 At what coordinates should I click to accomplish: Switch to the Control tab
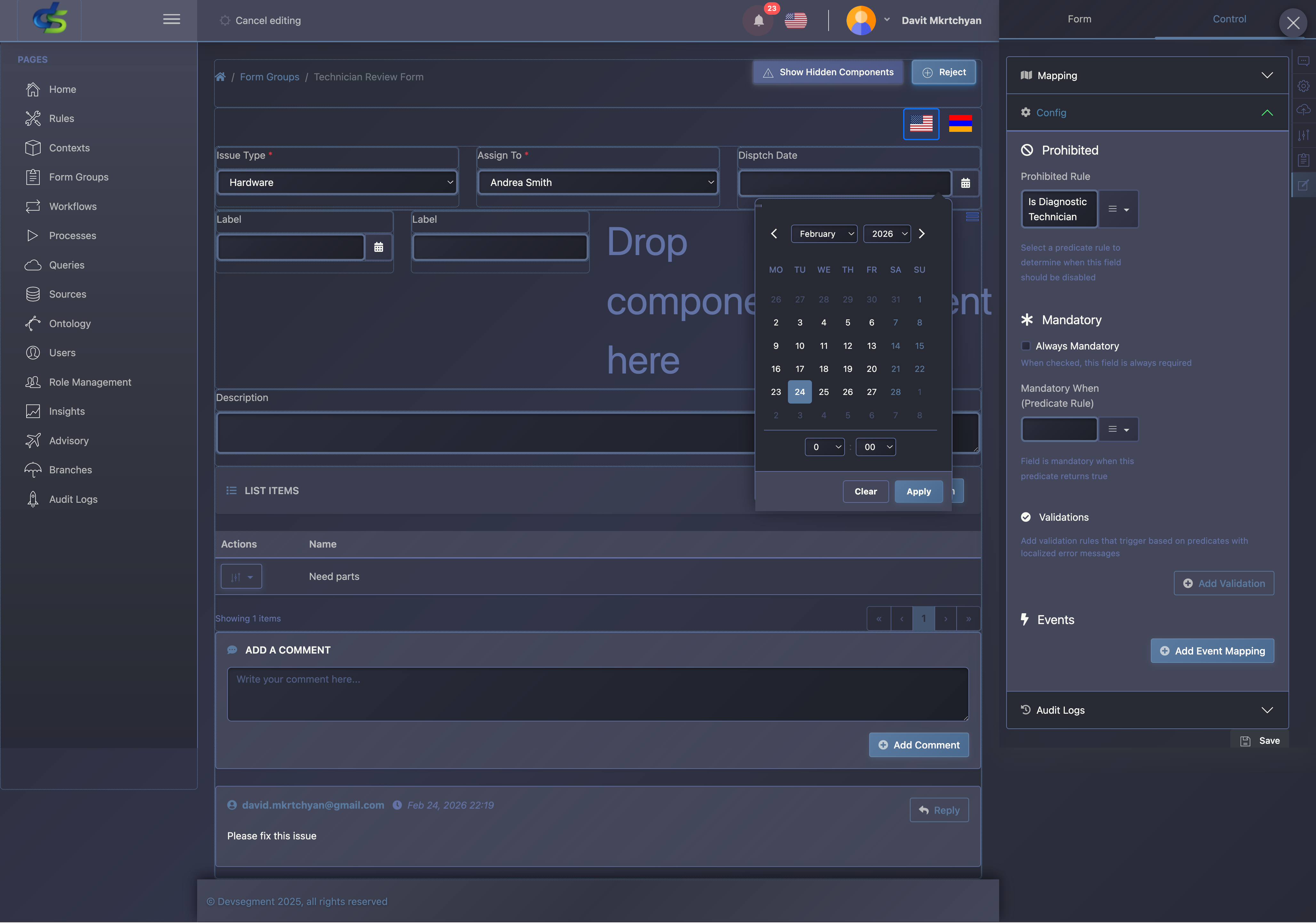tap(1229, 18)
